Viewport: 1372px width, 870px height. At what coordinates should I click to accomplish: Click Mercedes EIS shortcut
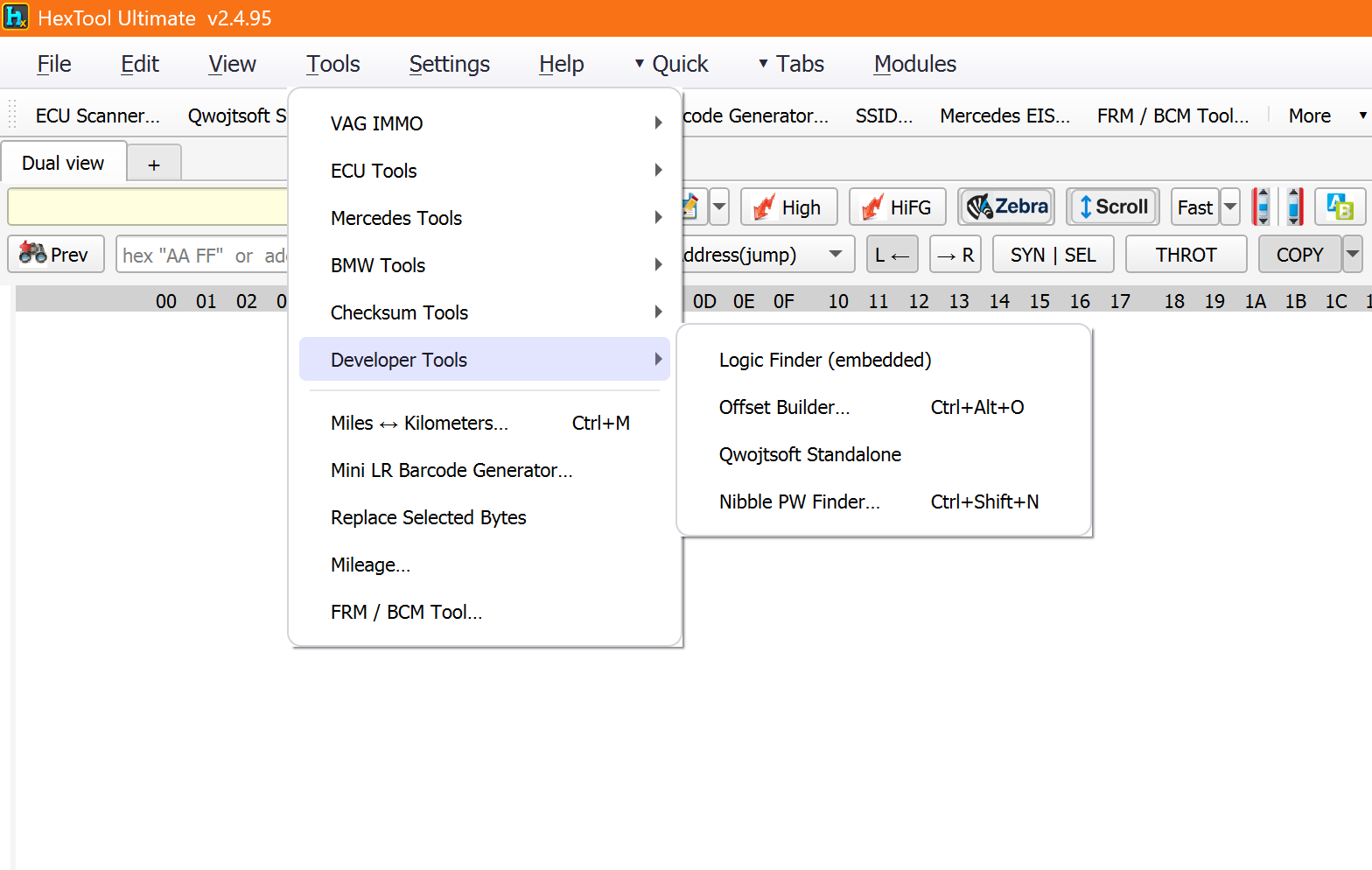[x=1005, y=116]
